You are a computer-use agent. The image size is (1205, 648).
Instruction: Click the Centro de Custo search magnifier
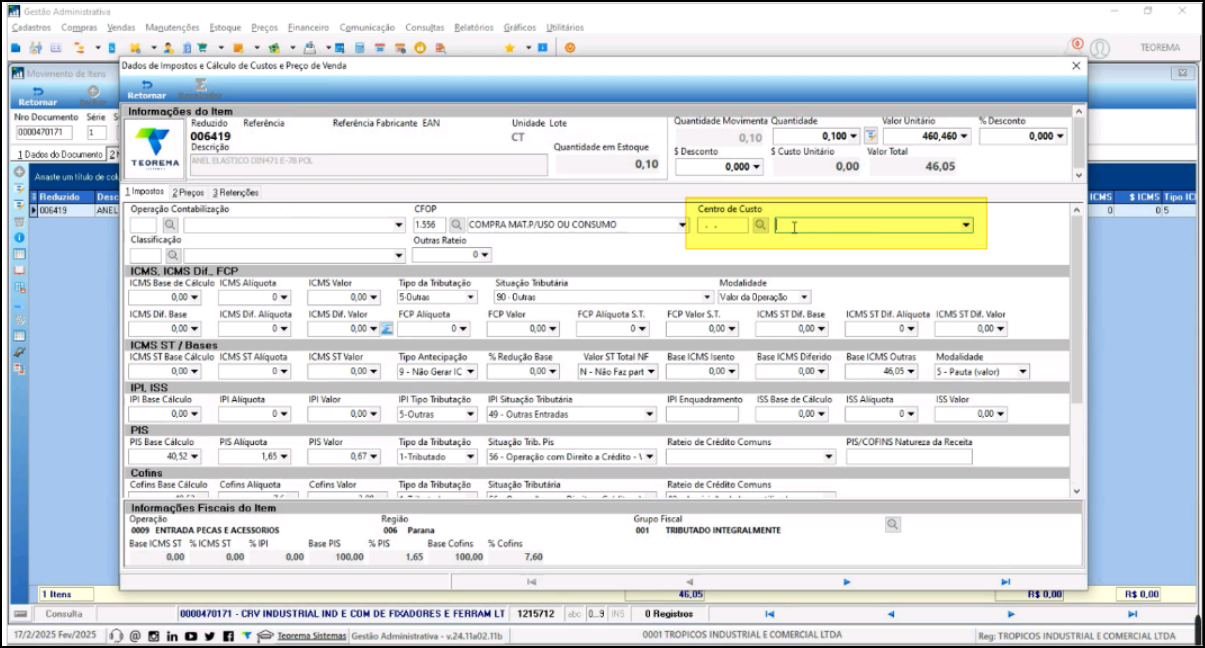761,226
